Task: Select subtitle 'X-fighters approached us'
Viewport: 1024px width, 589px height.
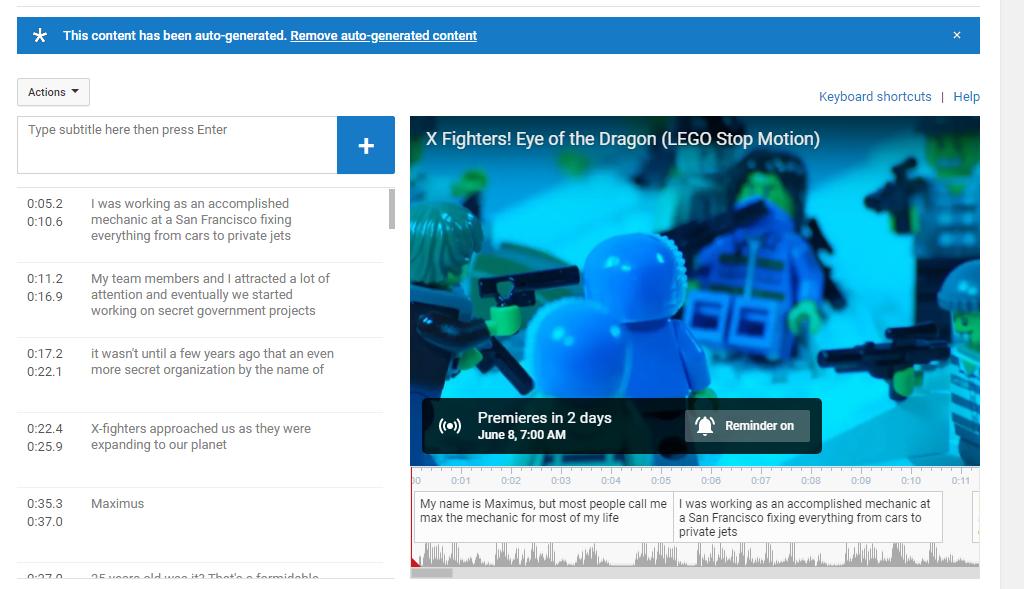Action: (x=200, y=437)
